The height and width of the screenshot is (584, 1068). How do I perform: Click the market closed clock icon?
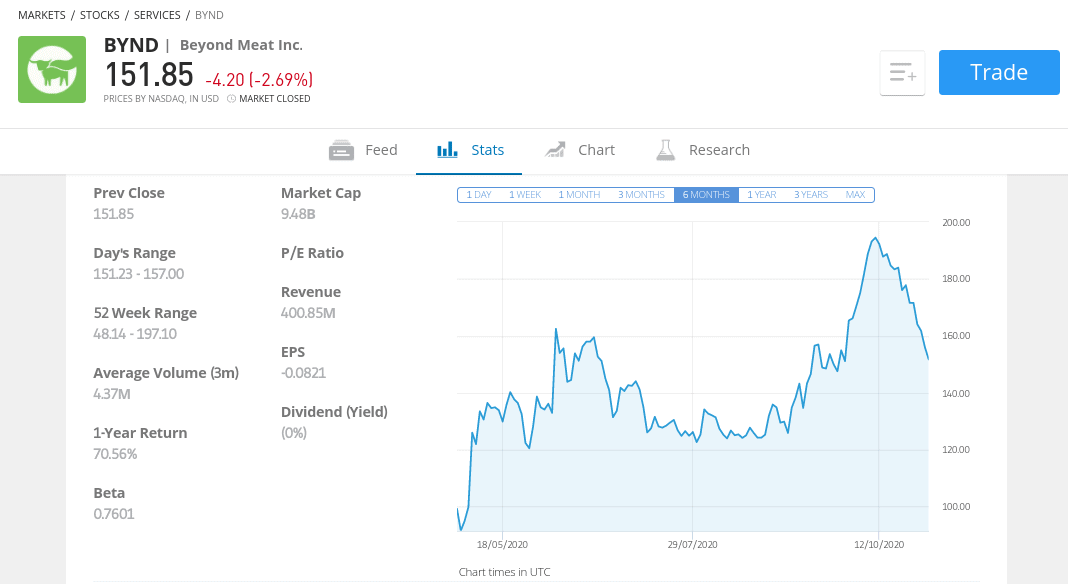231,99
